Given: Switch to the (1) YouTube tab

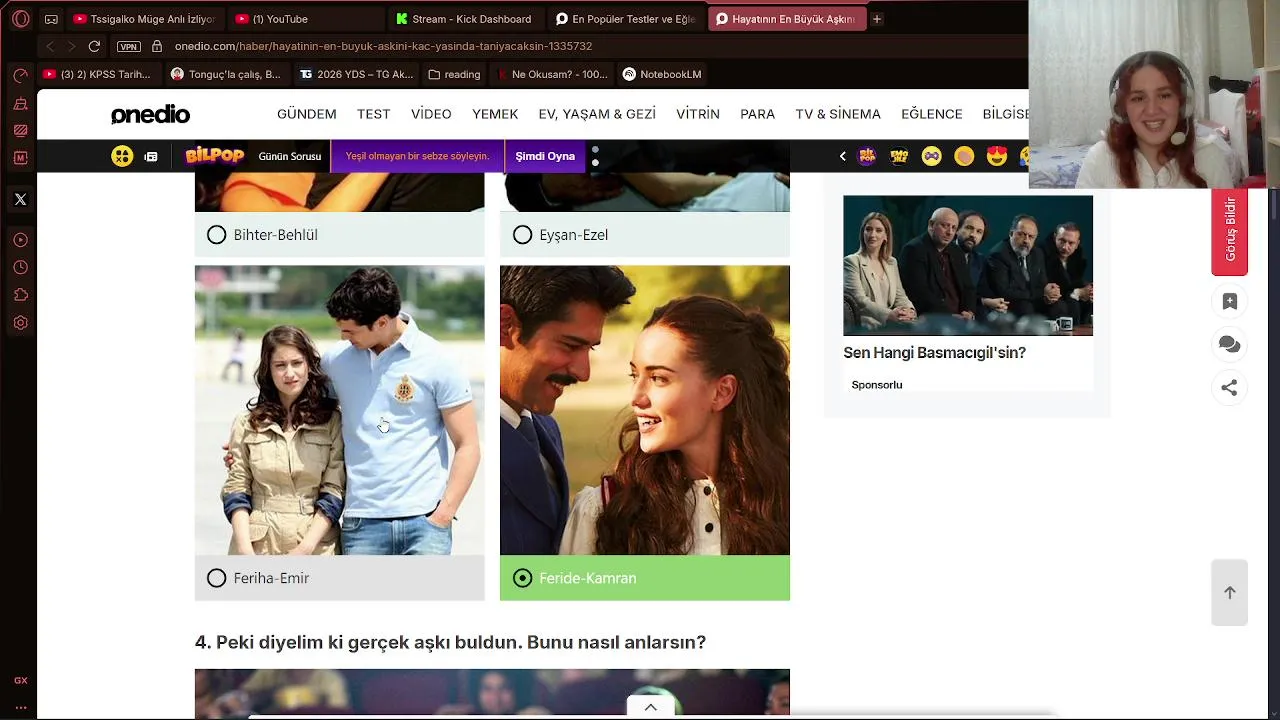Looking at the screenshot, I should tap(305, 19).
